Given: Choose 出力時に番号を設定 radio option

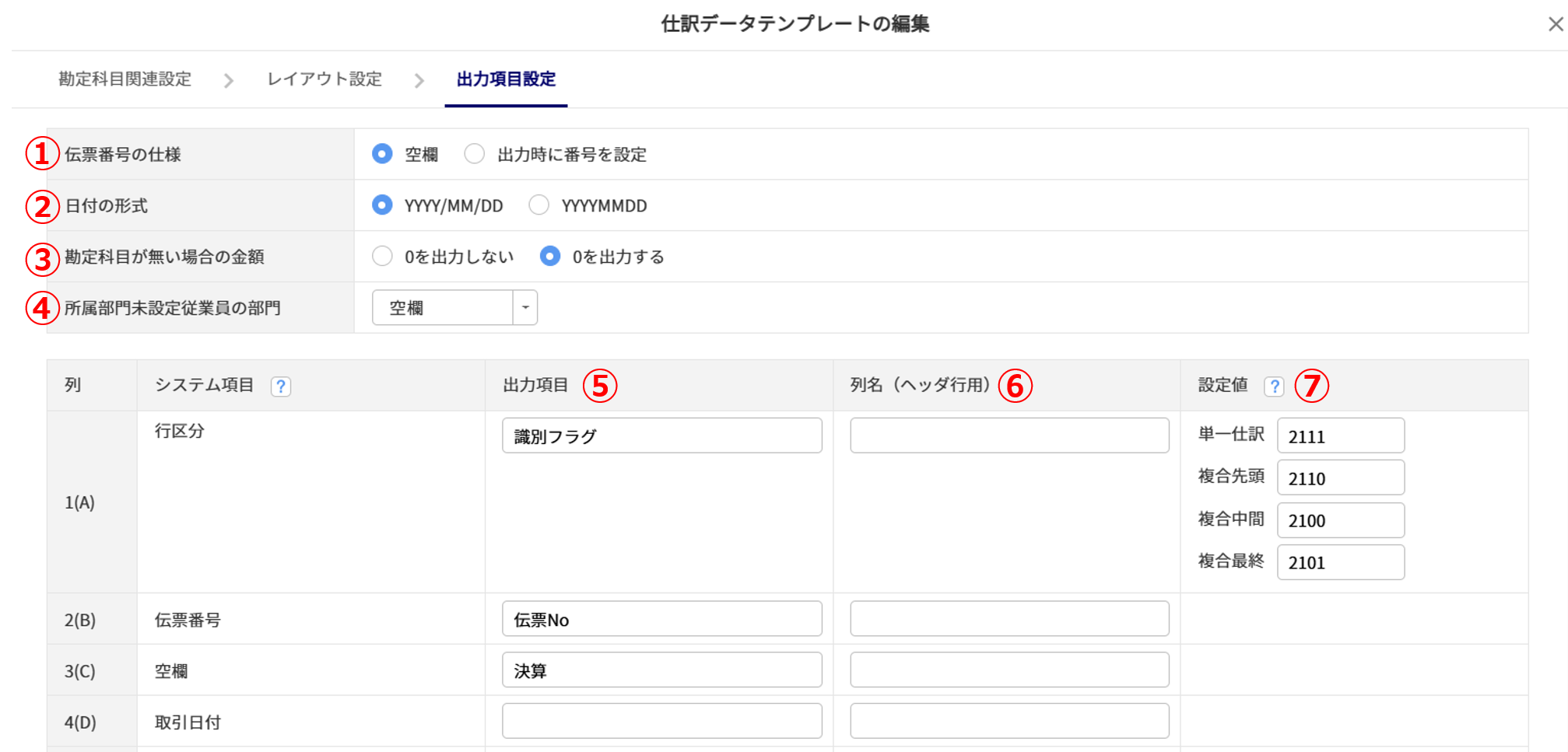Looking at the screenshot, I should (x=475, y=154).
